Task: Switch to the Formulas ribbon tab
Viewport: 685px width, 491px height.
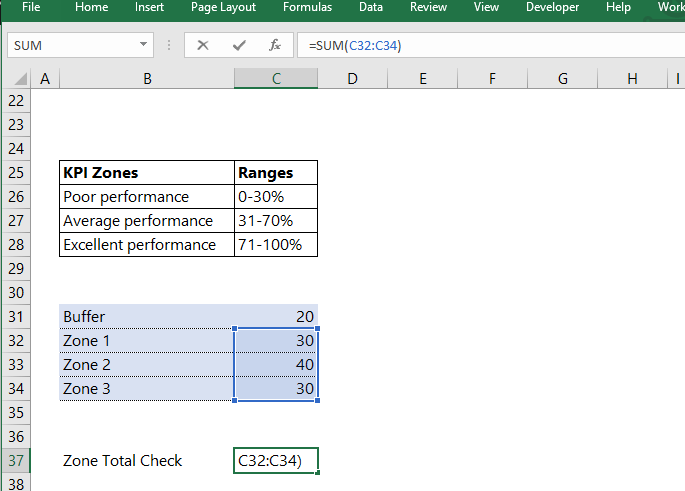Action: (x=307, y=7)
